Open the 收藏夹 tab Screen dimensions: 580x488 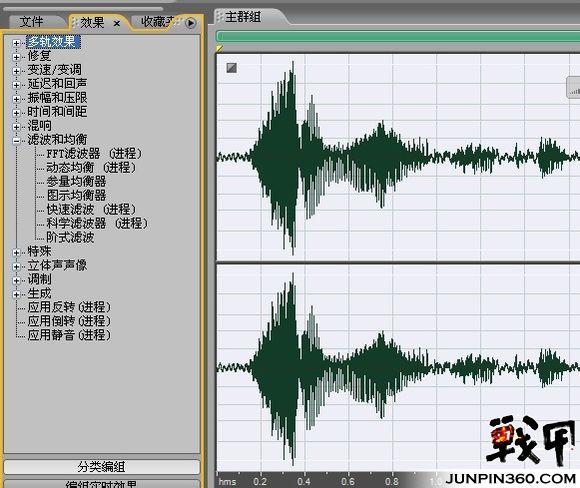pos(157,22)
